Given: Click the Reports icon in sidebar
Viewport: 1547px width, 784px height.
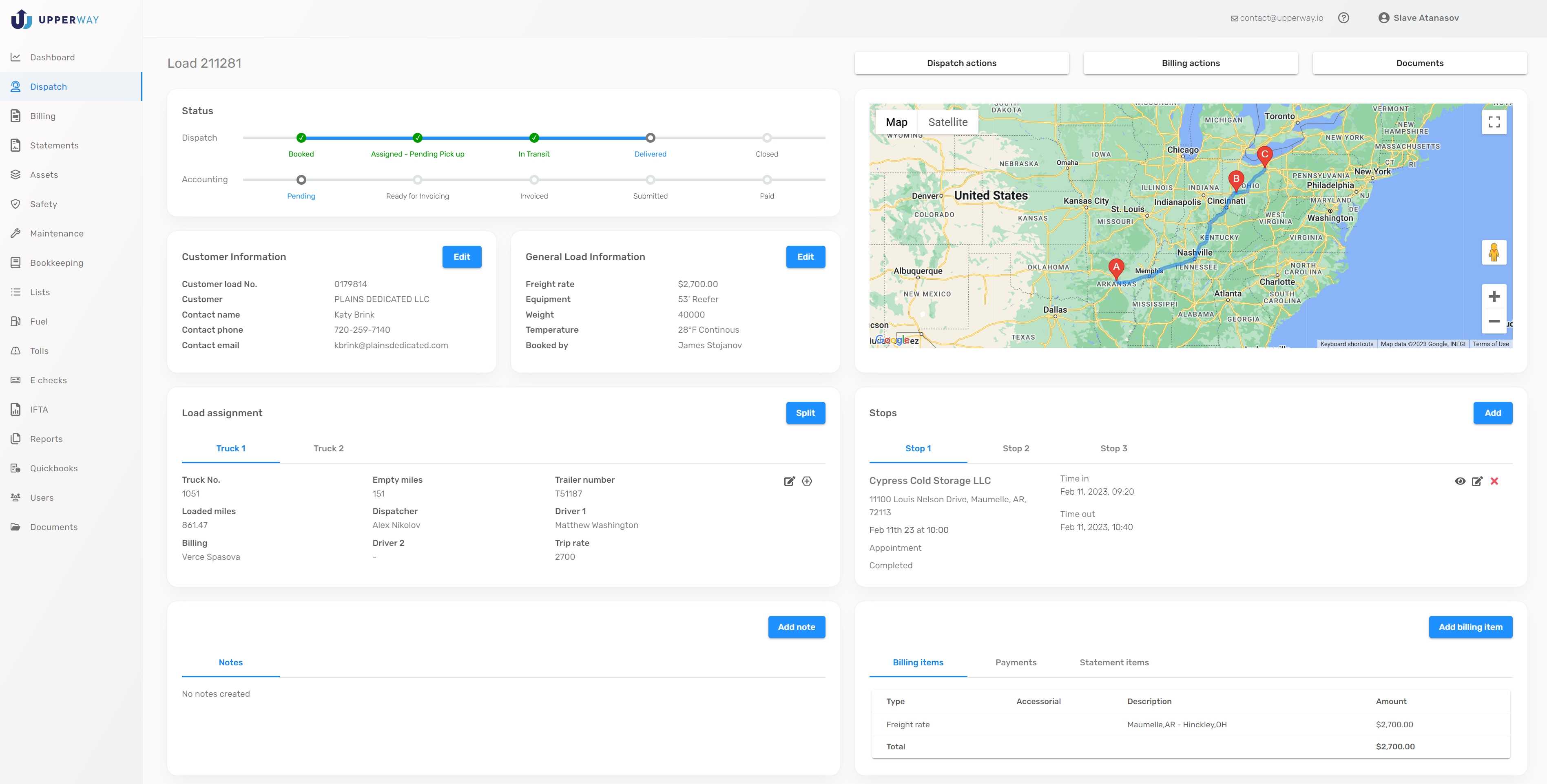Looking at the screenshot, I should point(15,439).
